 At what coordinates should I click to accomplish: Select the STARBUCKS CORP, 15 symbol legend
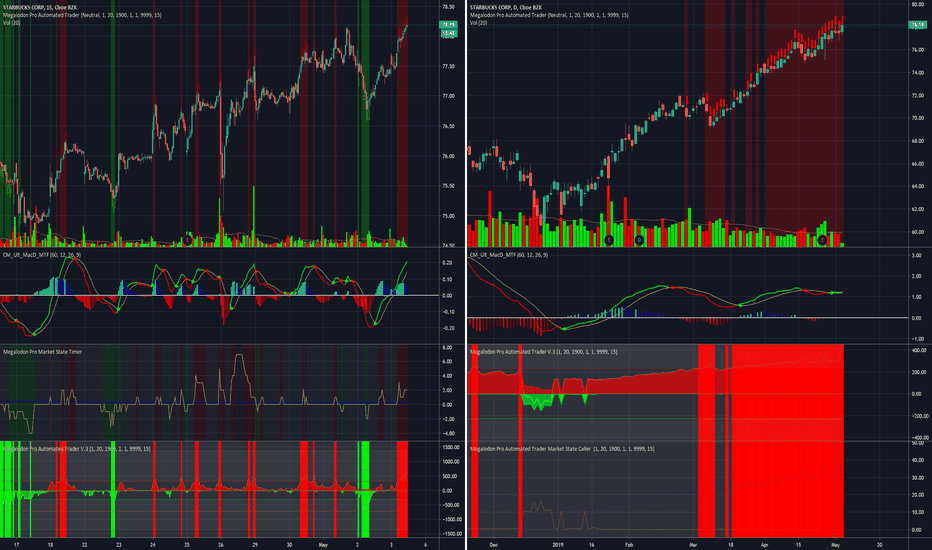(40, 8)
